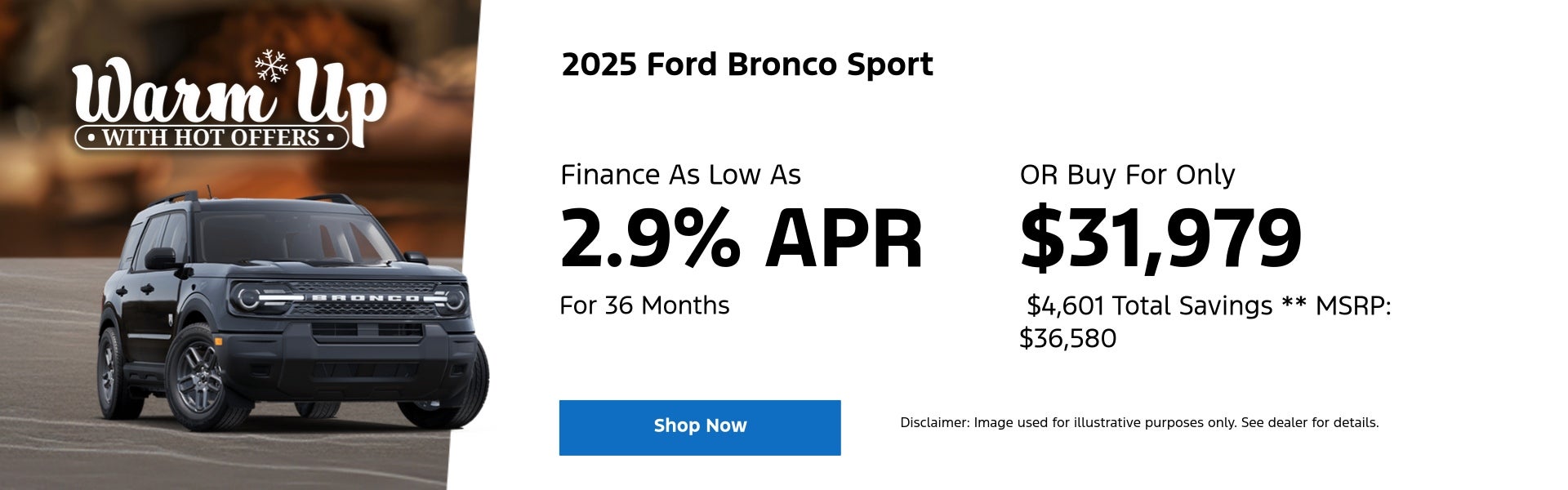Click the 2.9% APR finance offer

[x=741, y=238]
